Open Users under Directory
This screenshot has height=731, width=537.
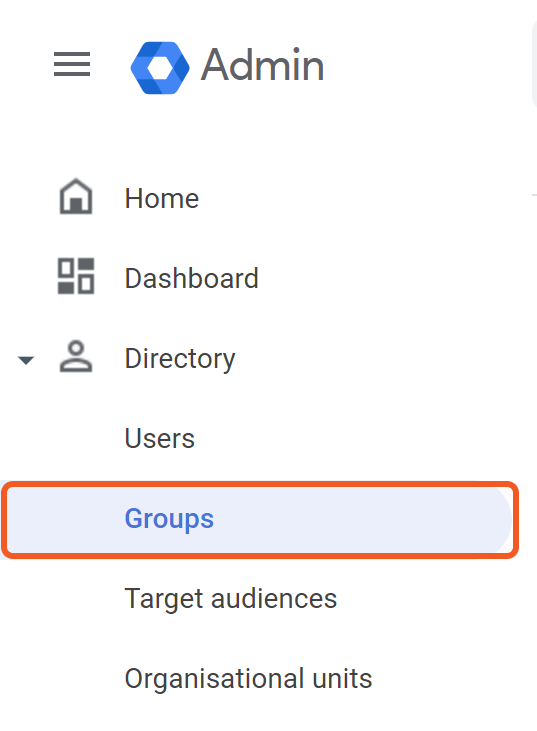click(x=160, y=439)
